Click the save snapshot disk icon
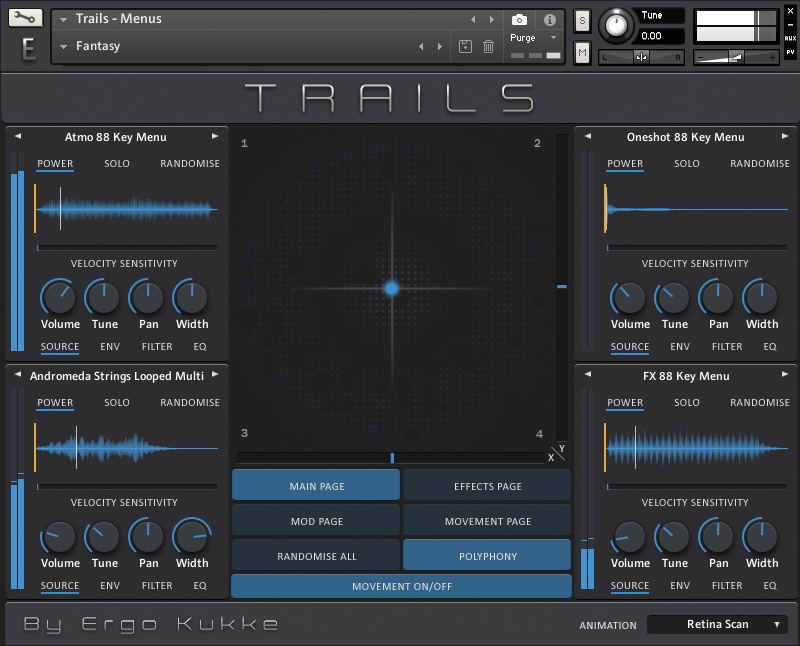Image resolution: width=800 pixels, height=646 pixels. pyautogui.click(x=465, y=46)
